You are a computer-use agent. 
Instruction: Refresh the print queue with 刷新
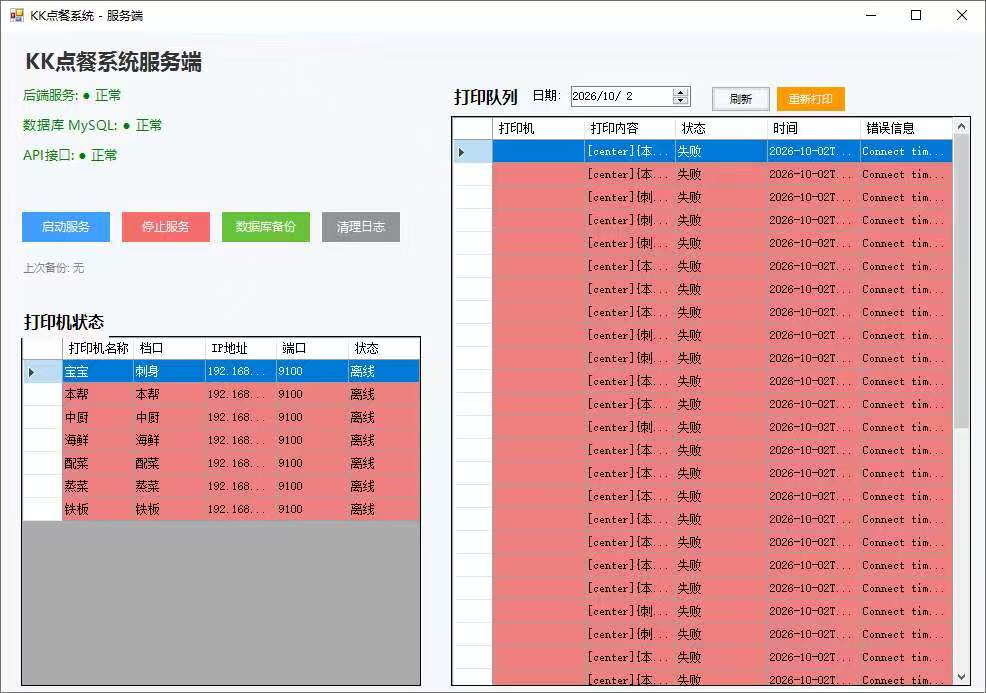pos(741,99)
